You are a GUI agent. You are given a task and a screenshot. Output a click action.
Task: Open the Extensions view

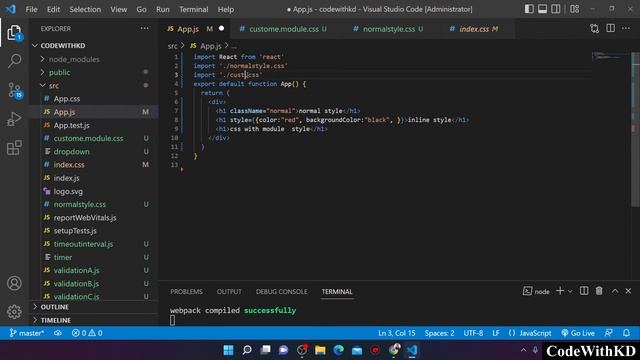pyautogui.click(x=14, y=148)
